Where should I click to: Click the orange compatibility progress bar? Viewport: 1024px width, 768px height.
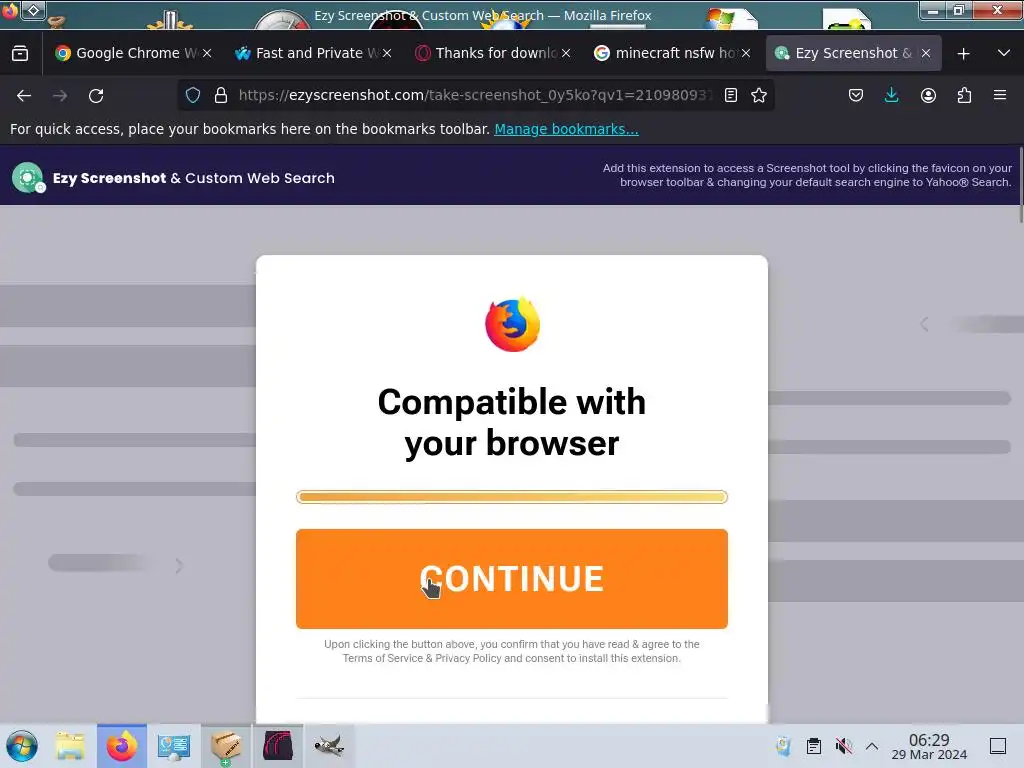click(x=511, y=497)
